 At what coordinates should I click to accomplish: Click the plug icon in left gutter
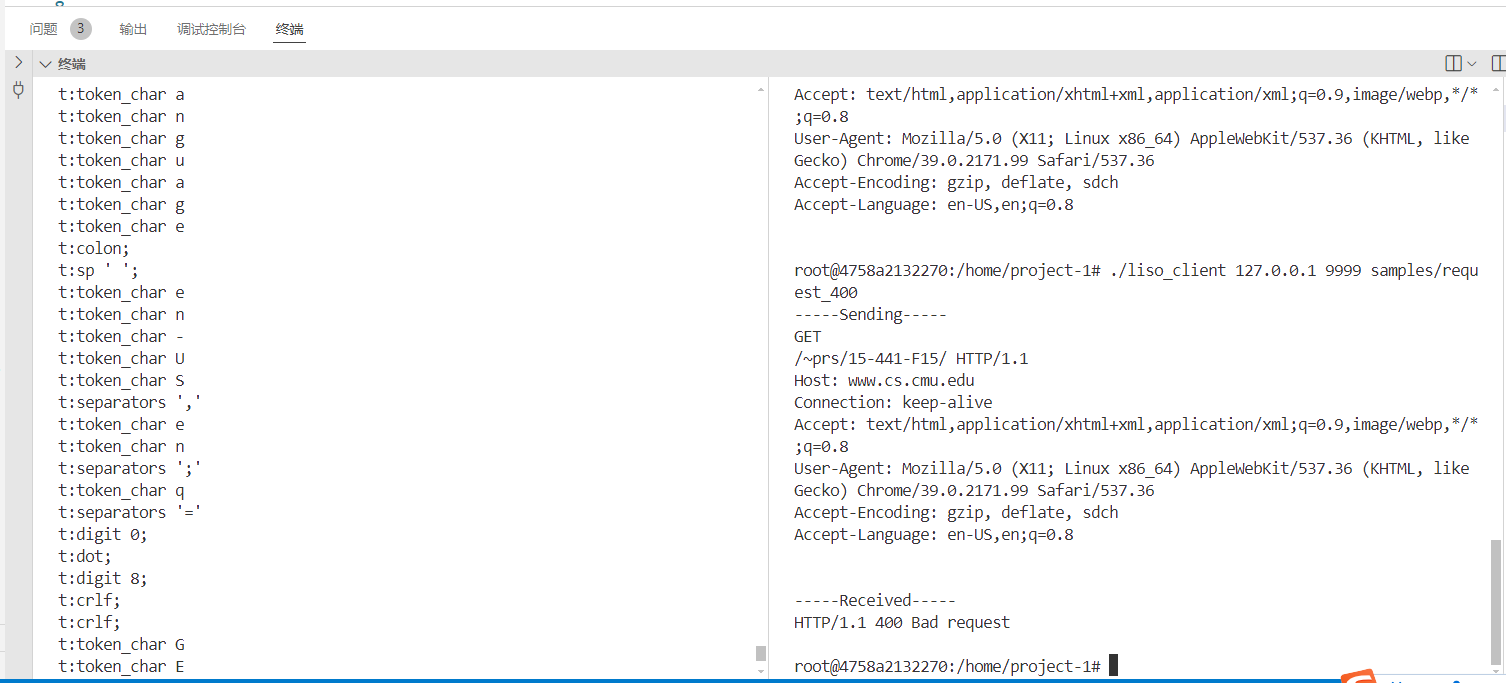pos(18,90)
